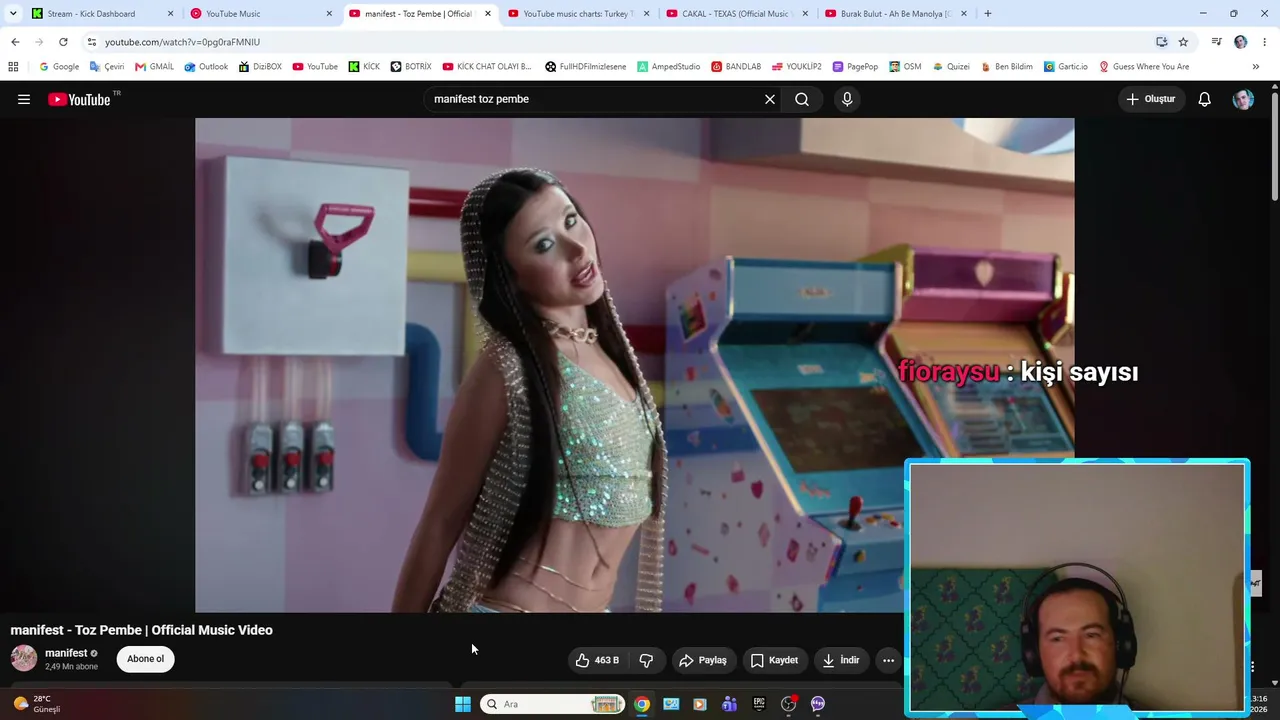Open Chrome media controls icon
Image resolution: width=1280 pixels, height=720 pixels.
pos(1216,42)
